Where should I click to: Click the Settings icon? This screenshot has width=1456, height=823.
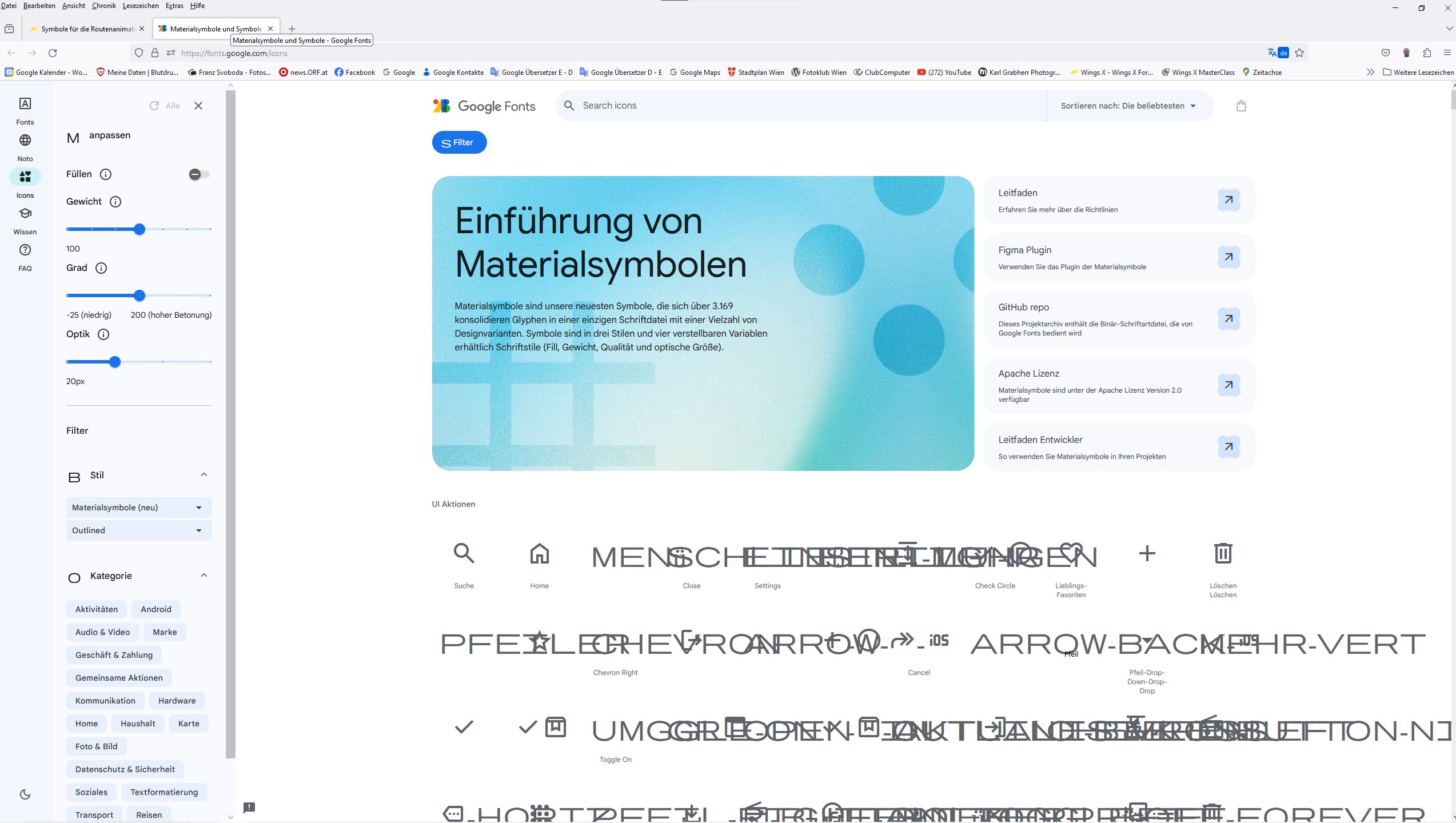pos(767,555)
